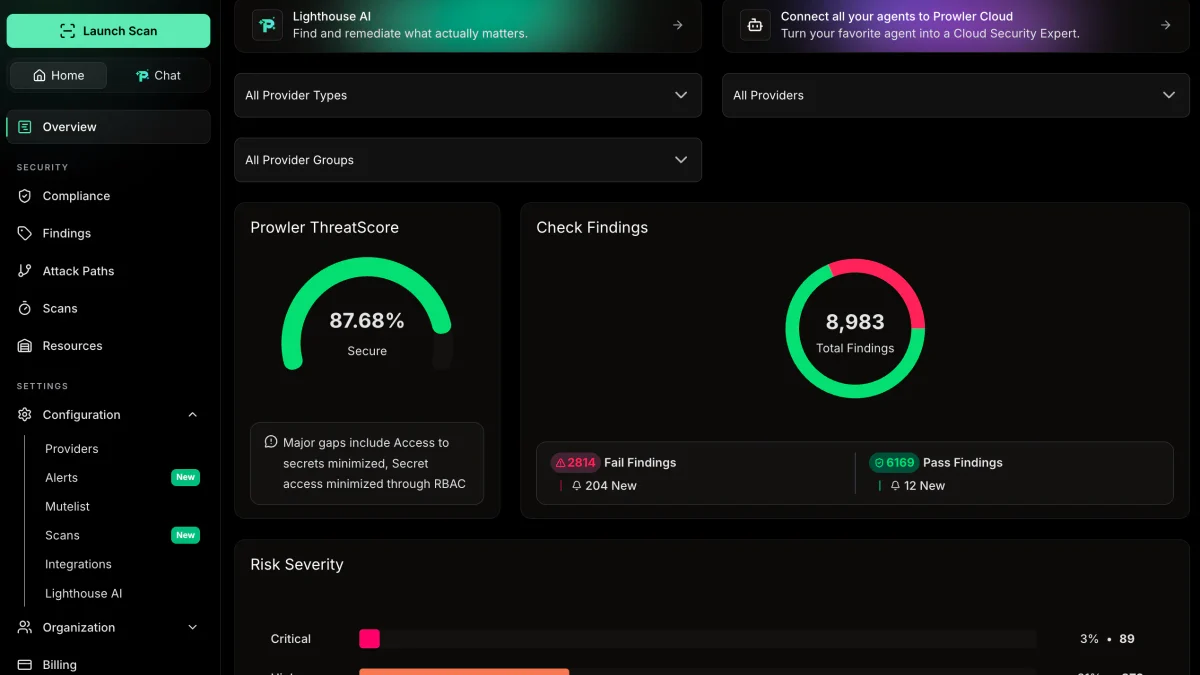Click the Configuration gear icon
This screenshot has height=675, width=1200.
pos(25,415)
